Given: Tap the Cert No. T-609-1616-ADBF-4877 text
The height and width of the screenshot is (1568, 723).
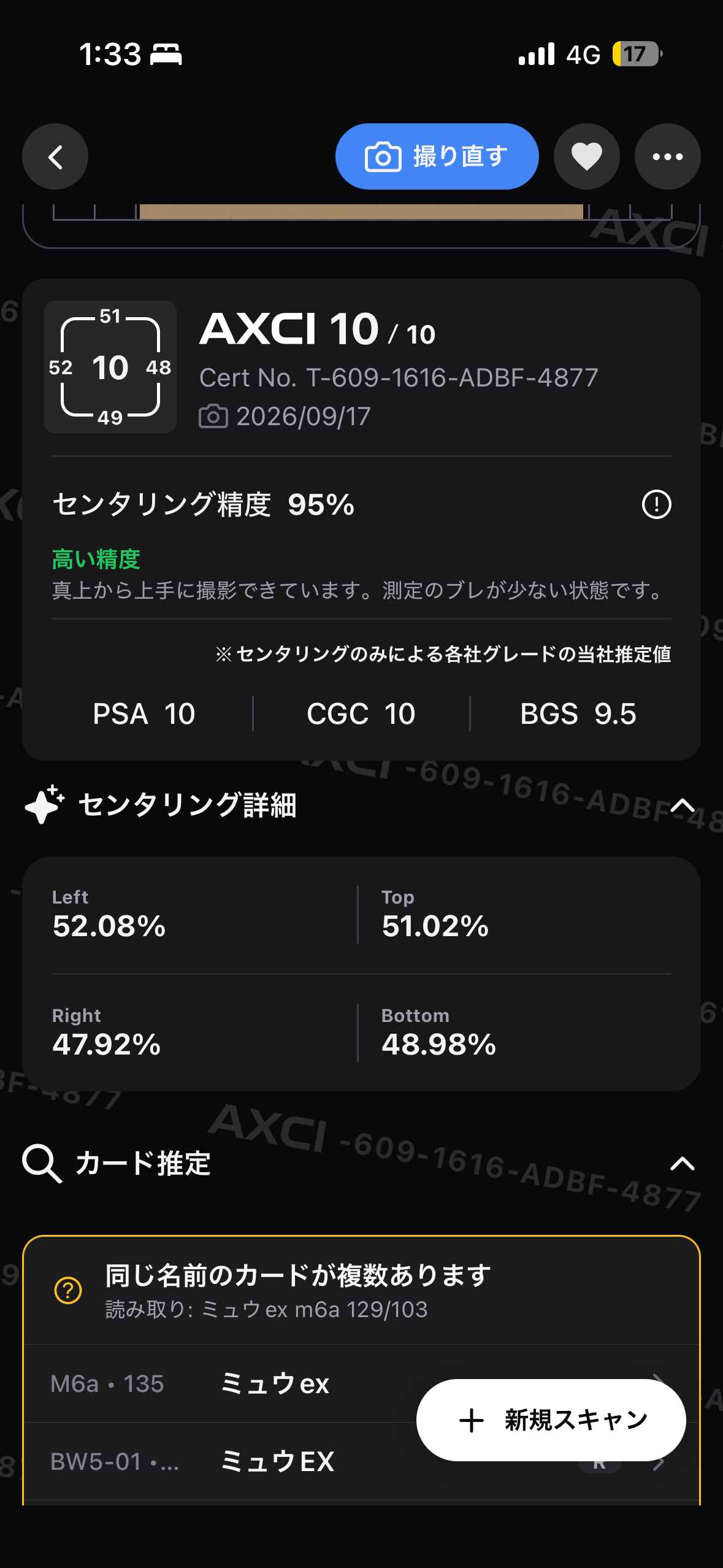Looking at the screenshot, I should 399,378.
